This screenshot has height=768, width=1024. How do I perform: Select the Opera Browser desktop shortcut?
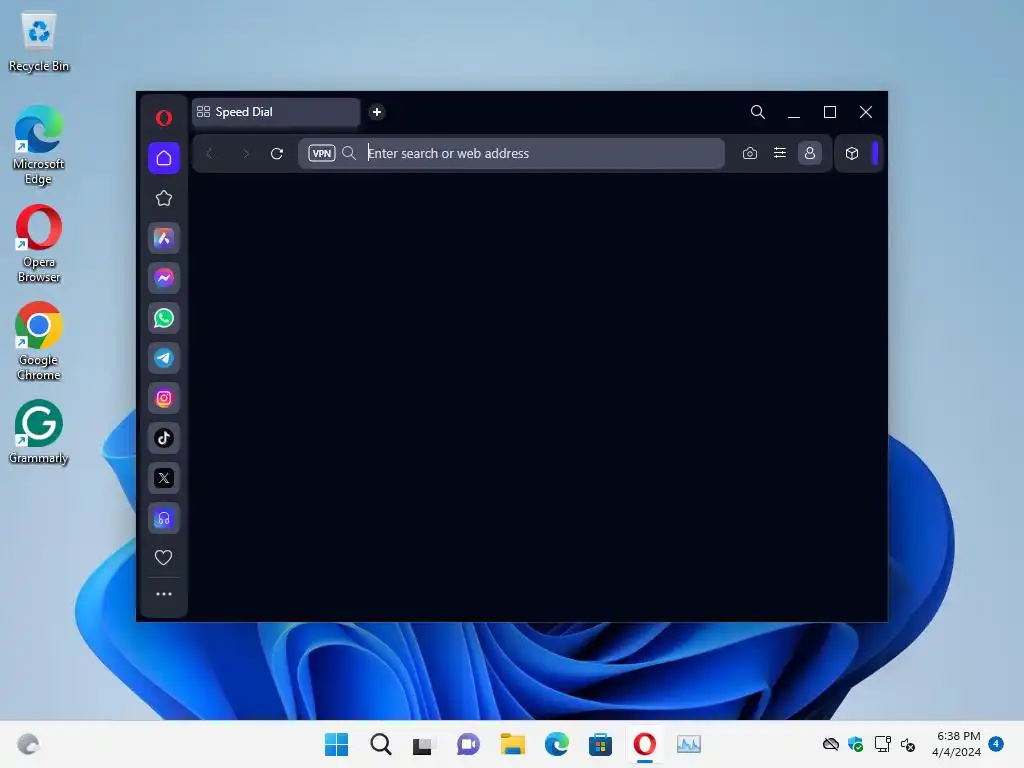click(x=39, y=244)
